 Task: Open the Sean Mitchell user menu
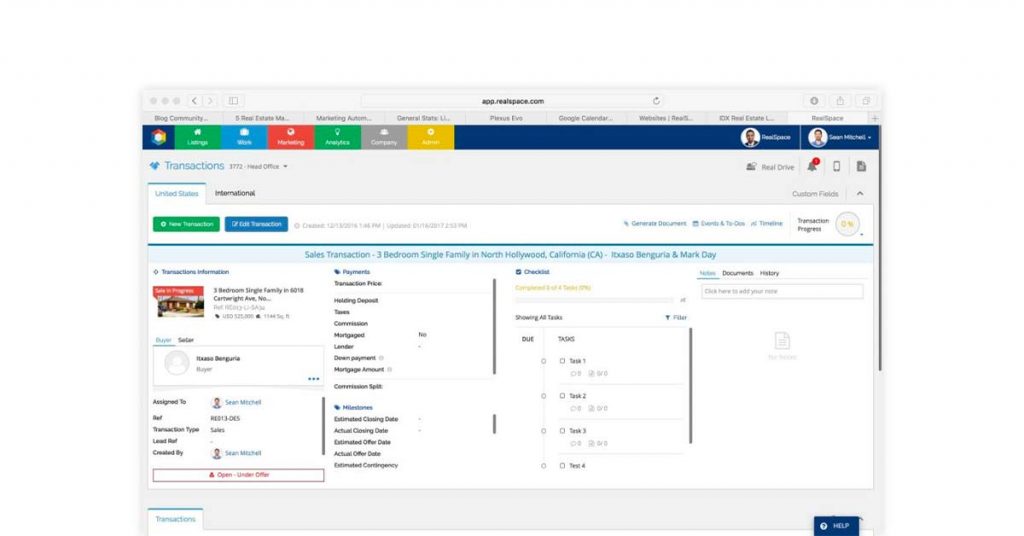click(842, 137)
